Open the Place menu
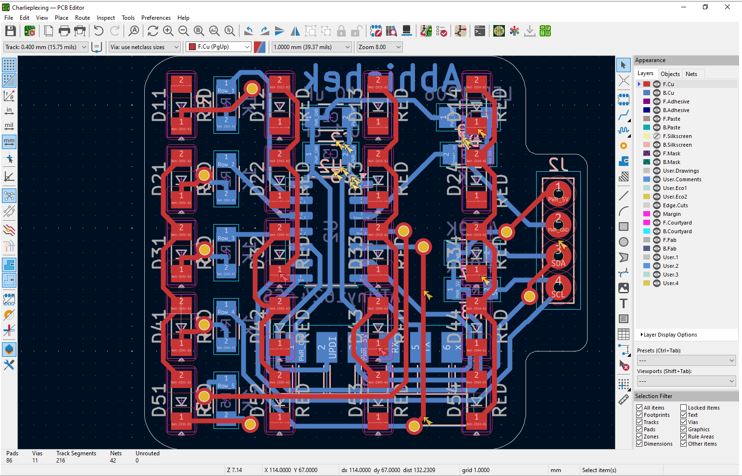This screenshot has height=476, width=742. click(x=62, y=18)
